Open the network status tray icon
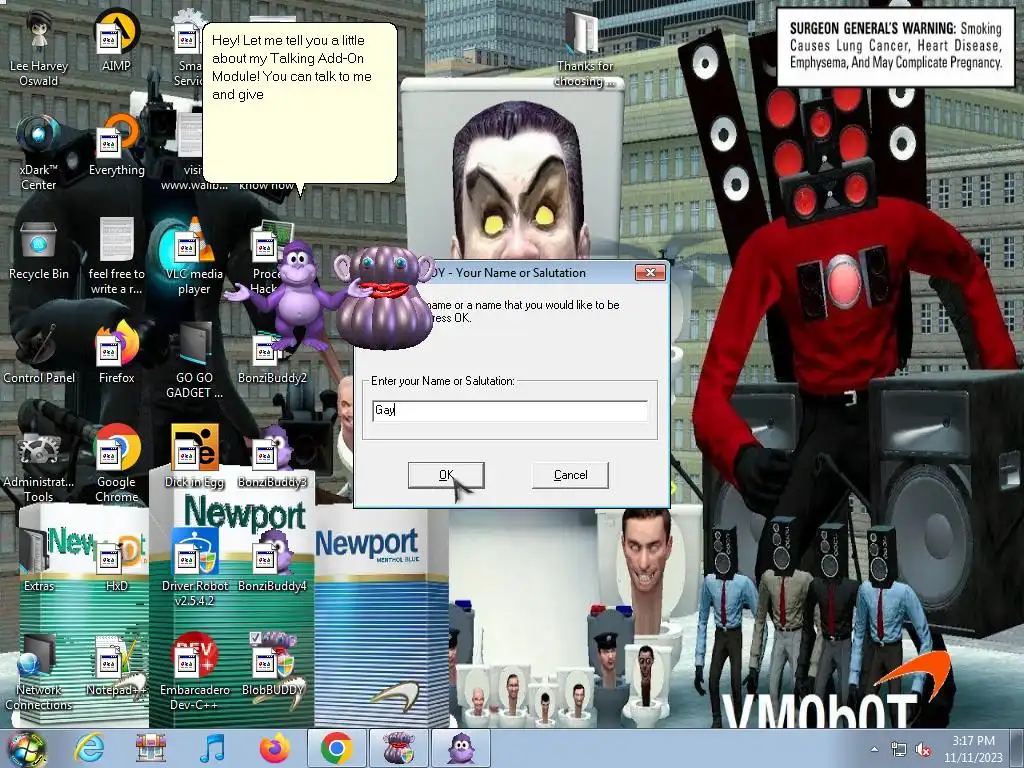 click(899, 750)
